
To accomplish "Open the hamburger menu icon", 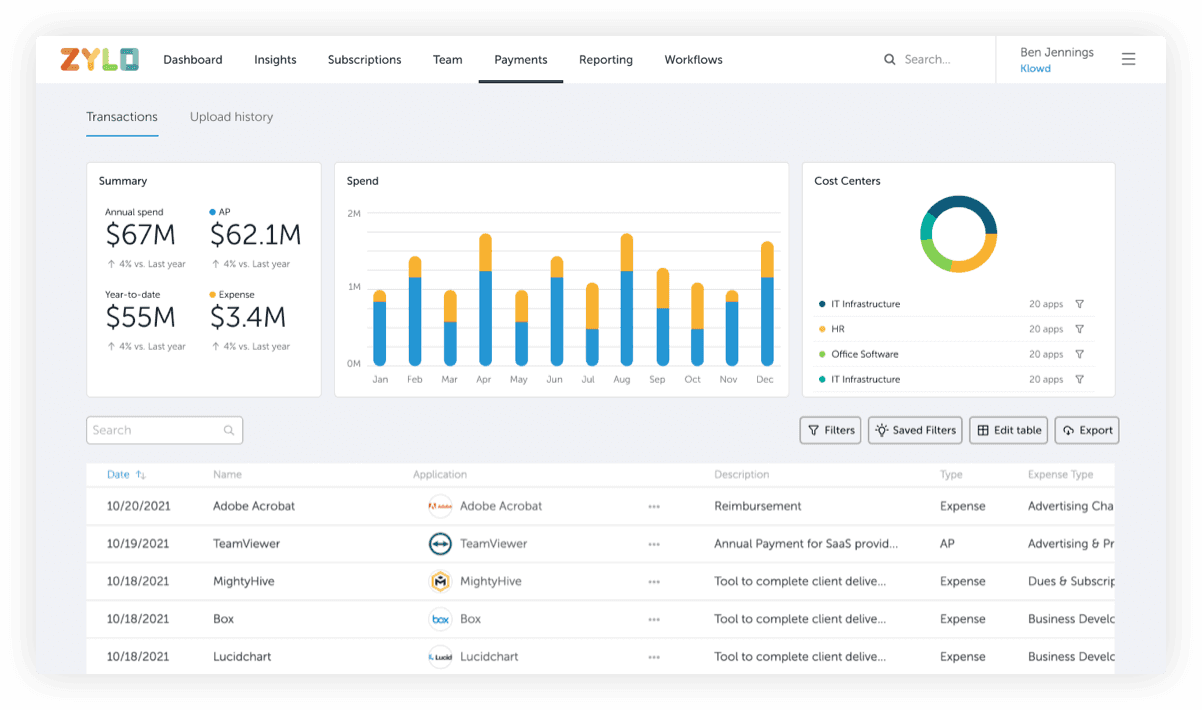I will pos(1128,59).
